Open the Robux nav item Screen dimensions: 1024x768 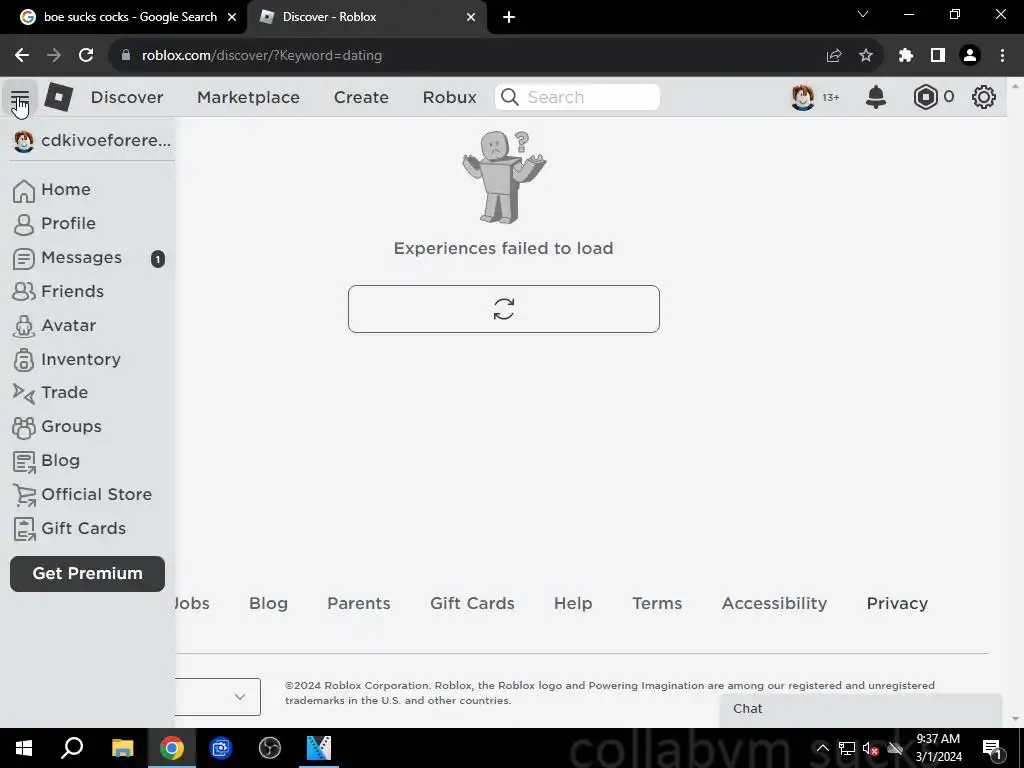[x=449, y=97]
